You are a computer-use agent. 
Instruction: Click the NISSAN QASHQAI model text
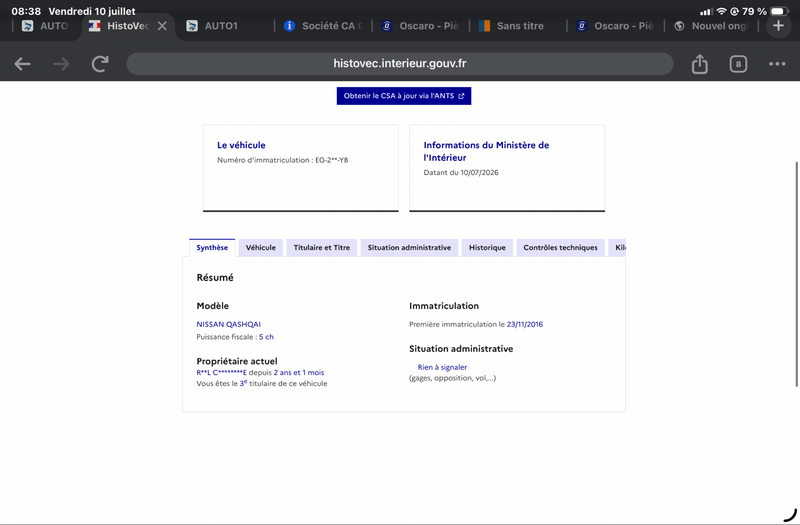pos(229,324)
